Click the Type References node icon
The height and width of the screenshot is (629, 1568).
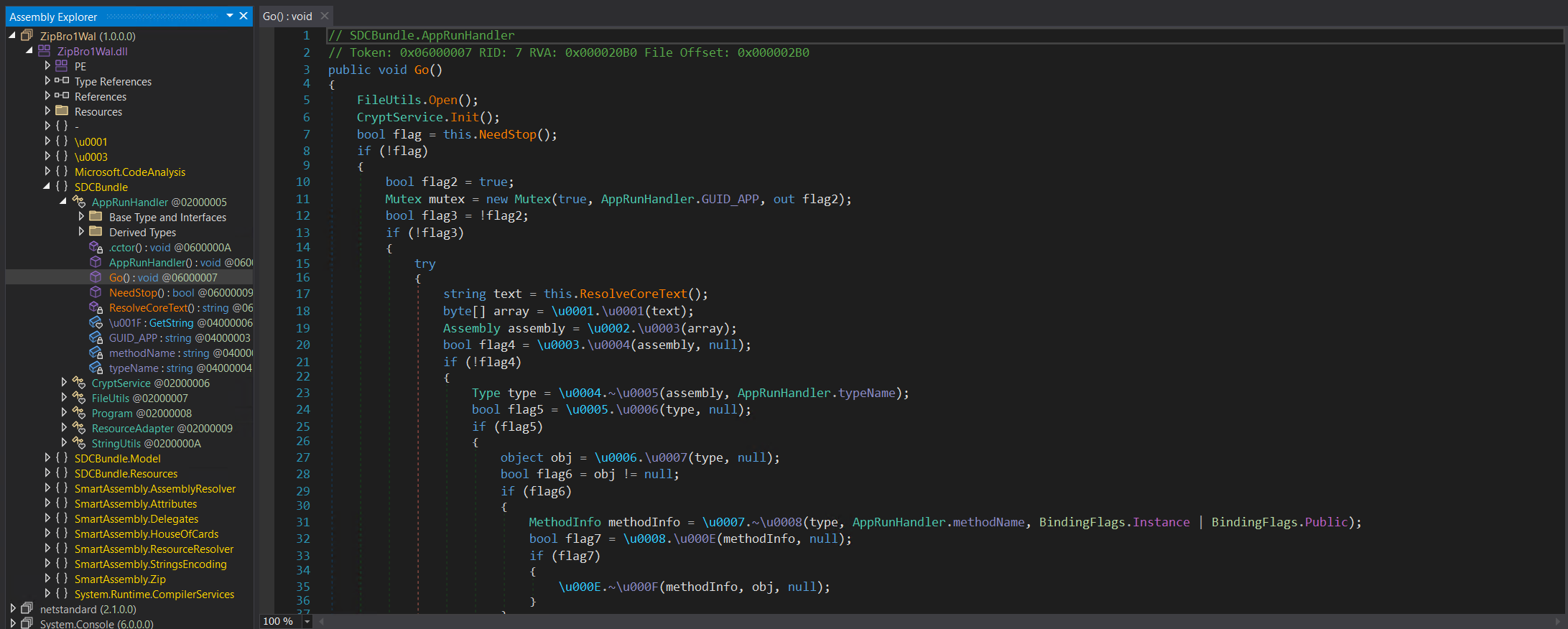[62, 81]
